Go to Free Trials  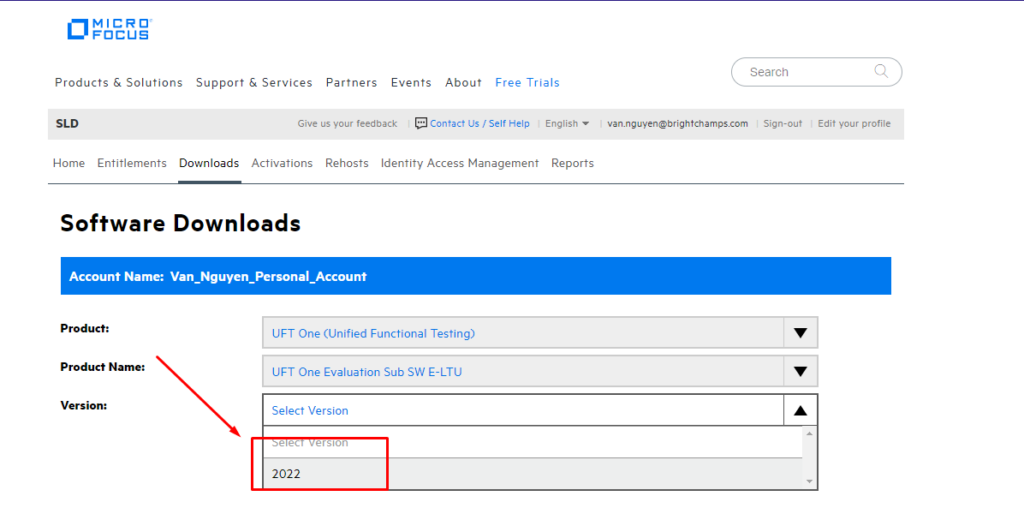click(x=527, y=82)
